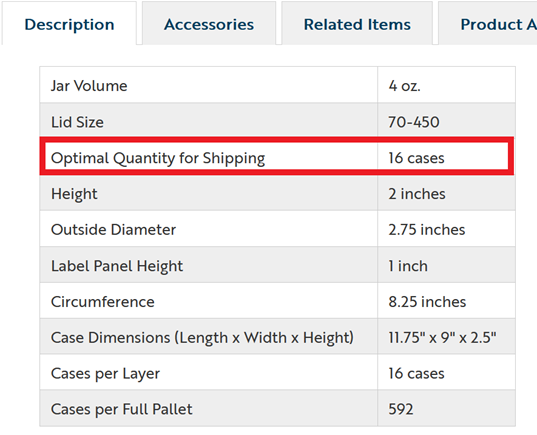Click the Jar Volume row label
The width and height of the screenshot is (537, 435).
pyautogui.click(x=89, y=86)
